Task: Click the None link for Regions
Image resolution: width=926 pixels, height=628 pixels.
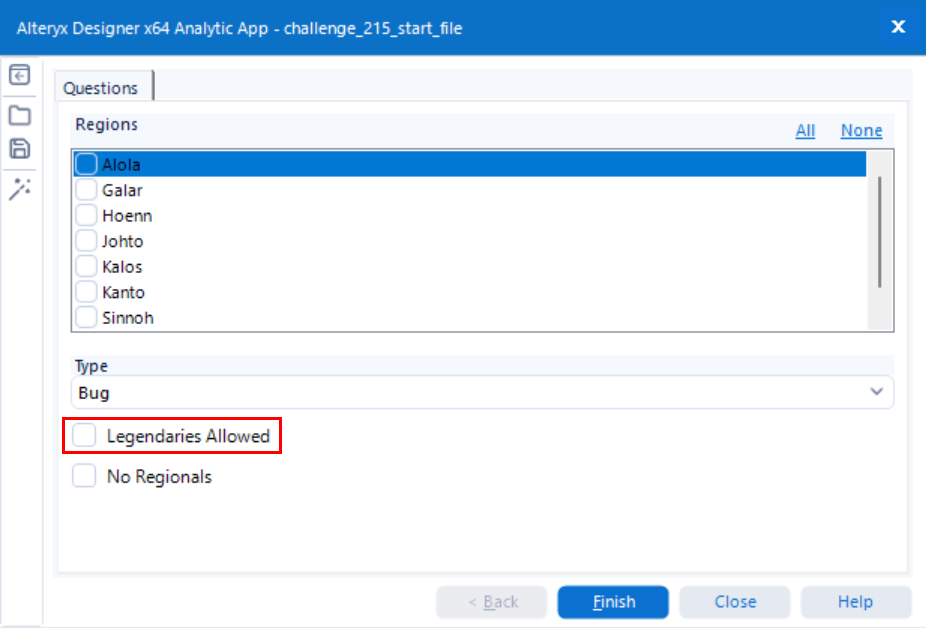Action: [862, 131]
